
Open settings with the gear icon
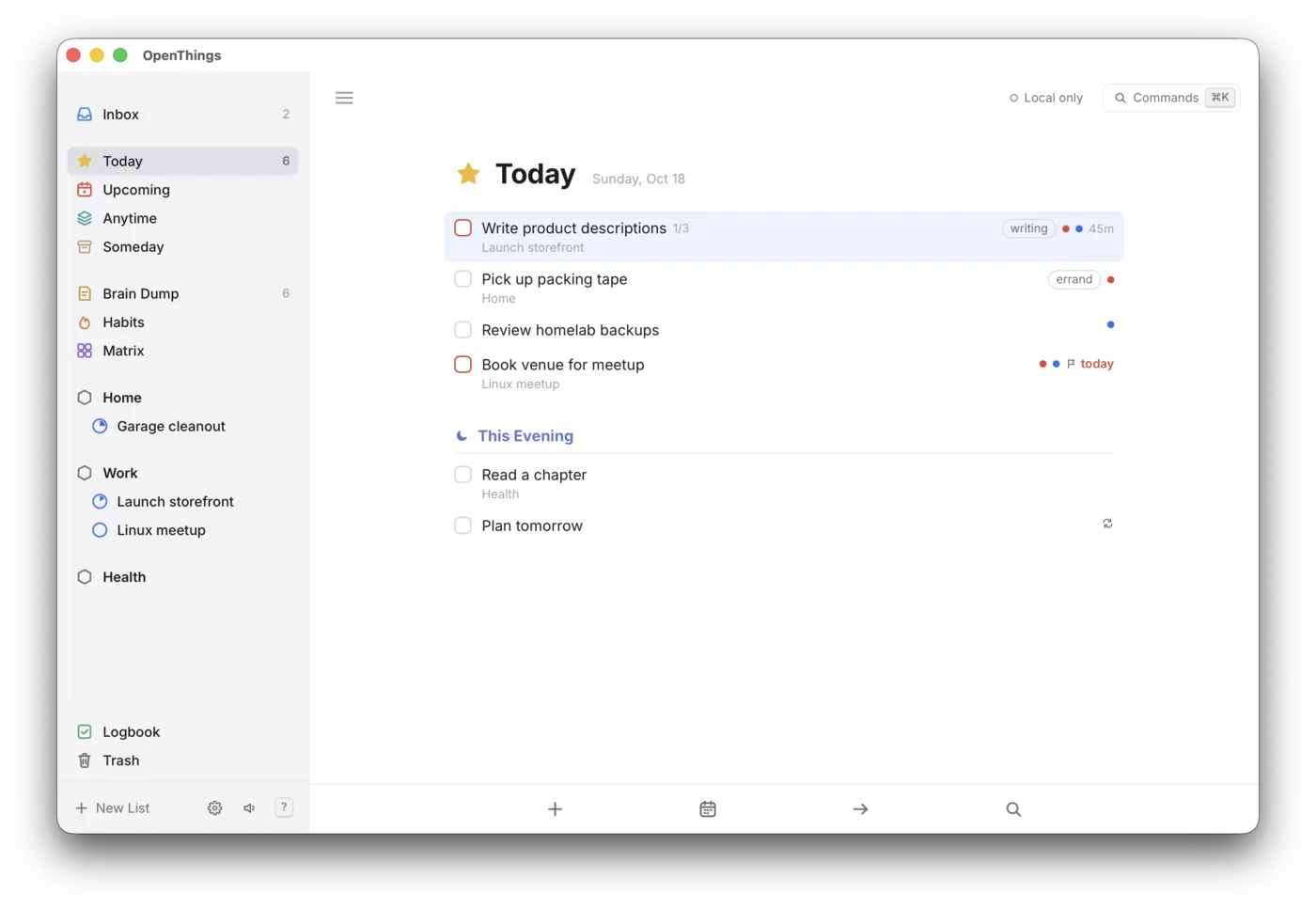215,808
